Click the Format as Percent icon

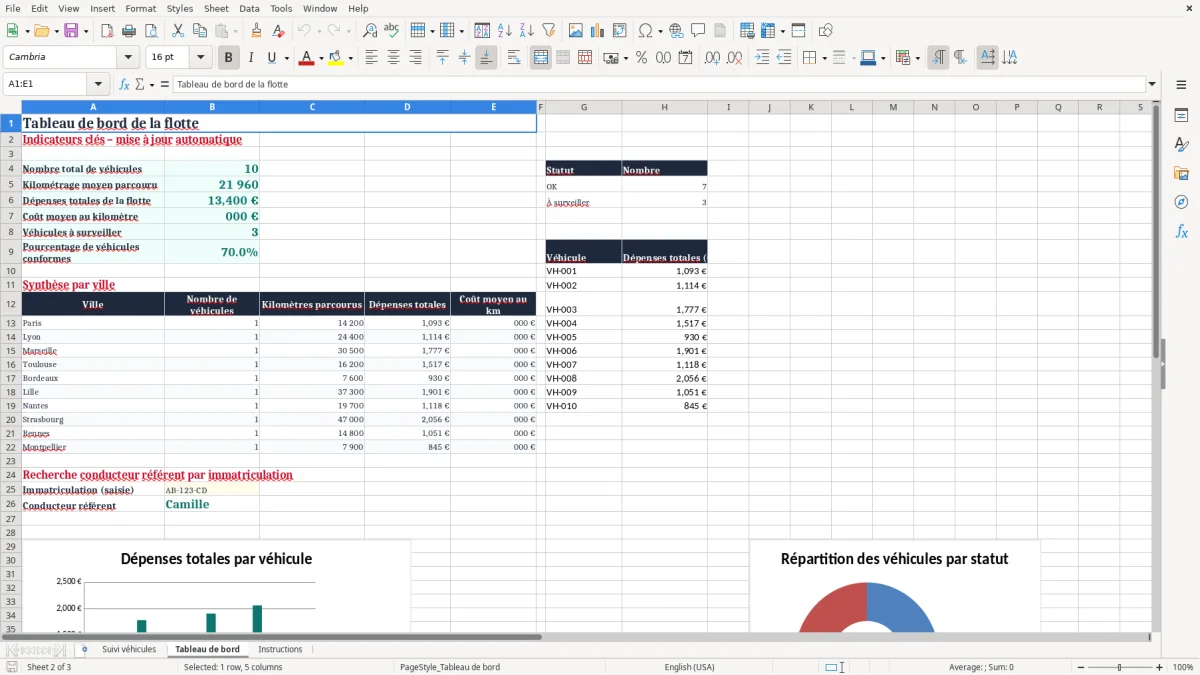coord(642,58)
